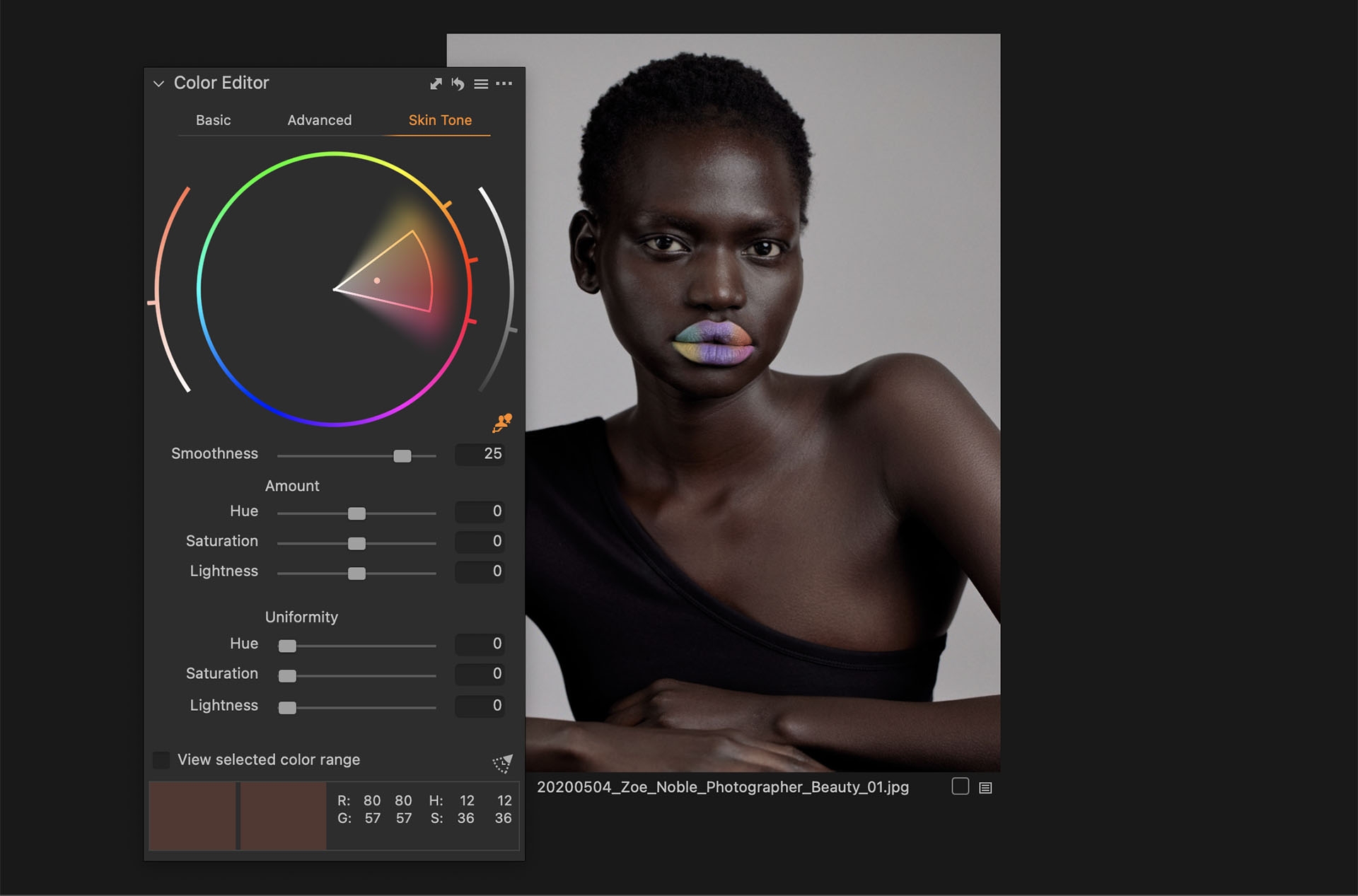The image size is (1358, 896).
Task: Collapse the Color Editor panel chevron
Action: (158, 83)
